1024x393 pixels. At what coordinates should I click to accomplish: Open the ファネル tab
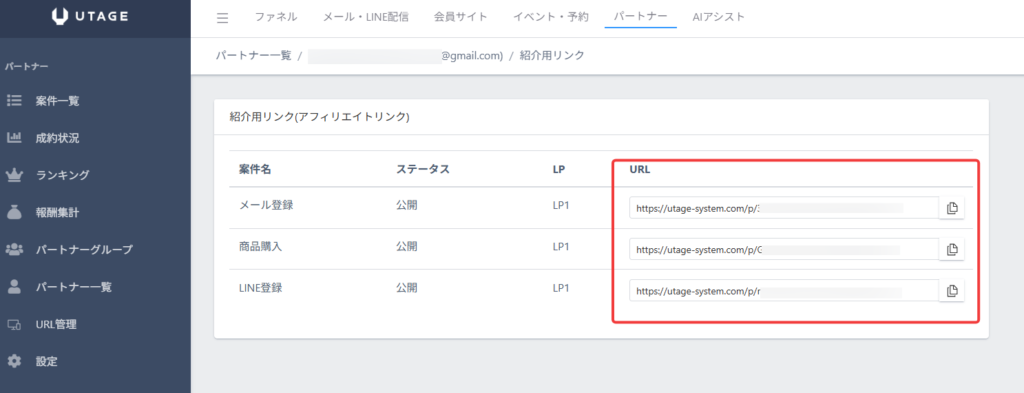pos(276,17)
